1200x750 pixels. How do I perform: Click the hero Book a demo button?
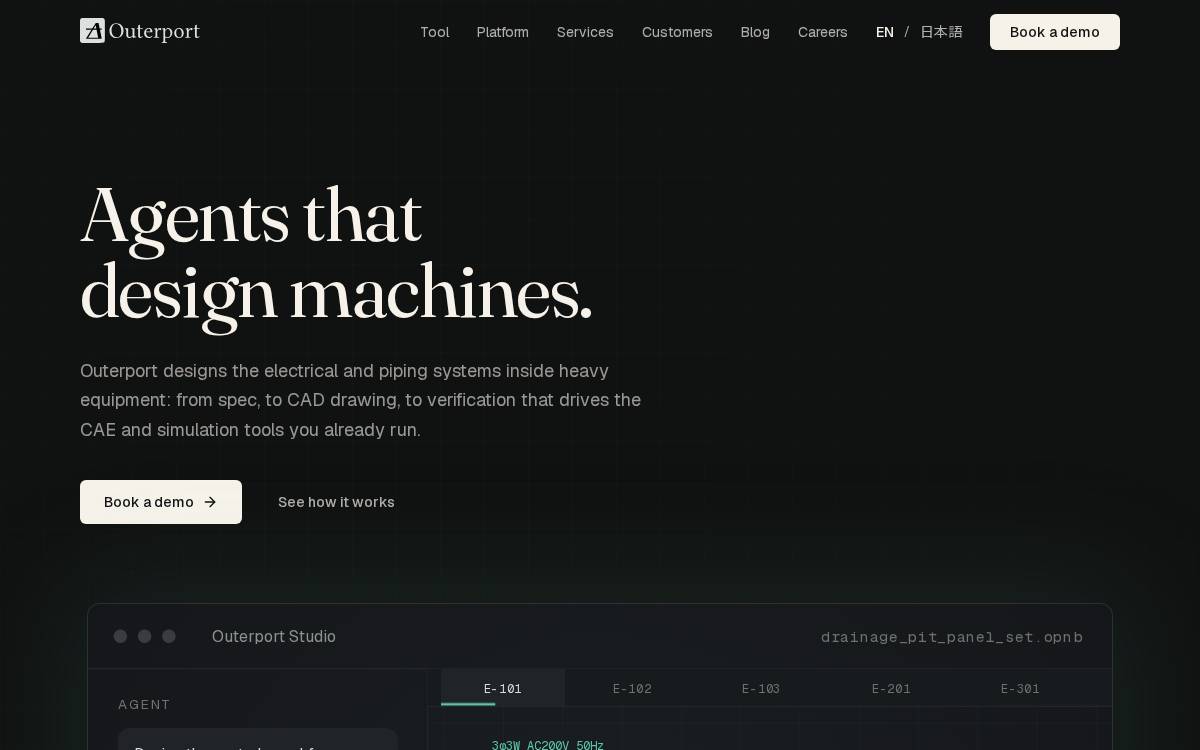point(161,502)
